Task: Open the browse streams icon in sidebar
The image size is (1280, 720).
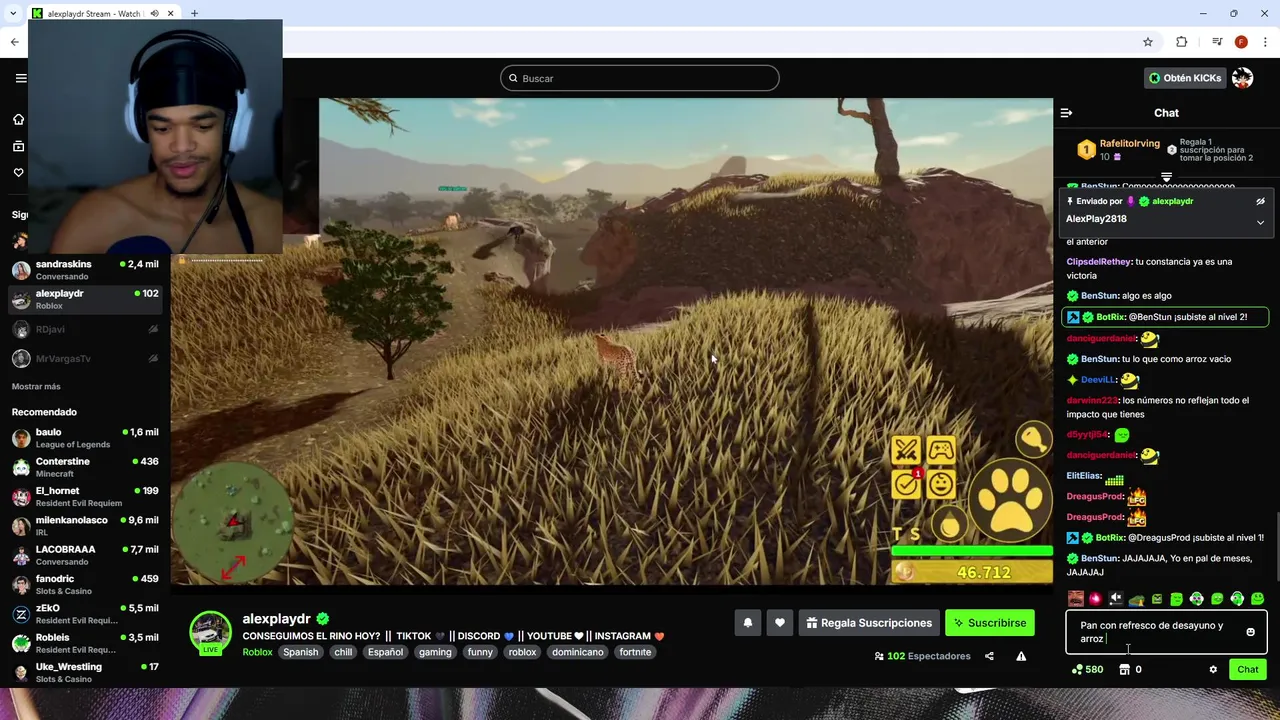Action: [x=18, y=146]
